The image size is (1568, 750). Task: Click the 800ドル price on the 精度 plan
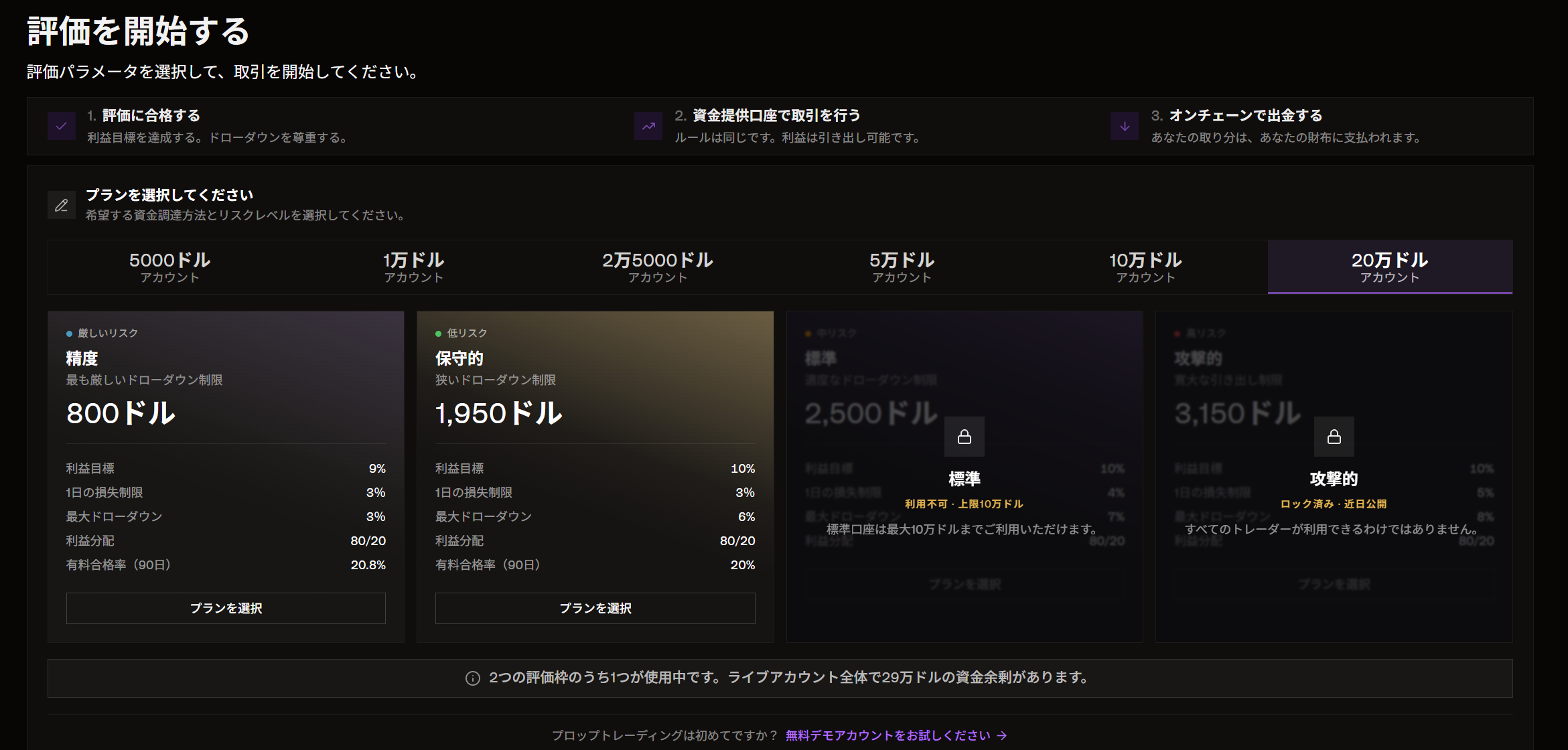[121, 413]
